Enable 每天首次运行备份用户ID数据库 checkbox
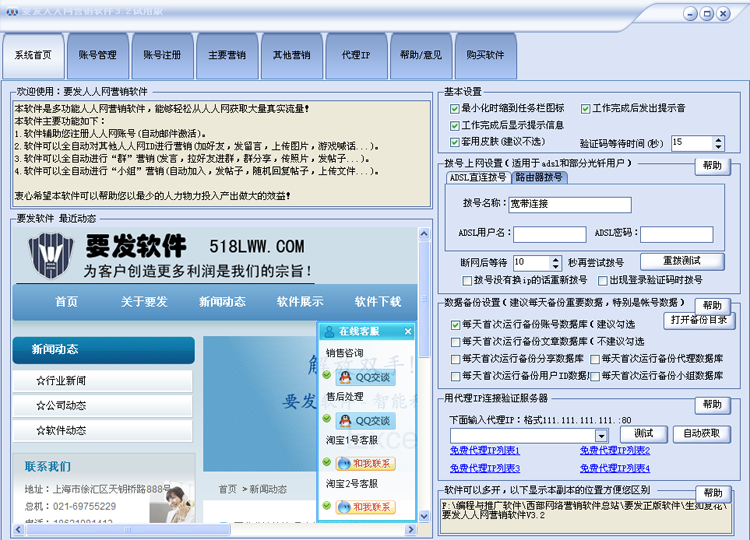The width and height of the screenshot is (750, 540). point(455,376)
